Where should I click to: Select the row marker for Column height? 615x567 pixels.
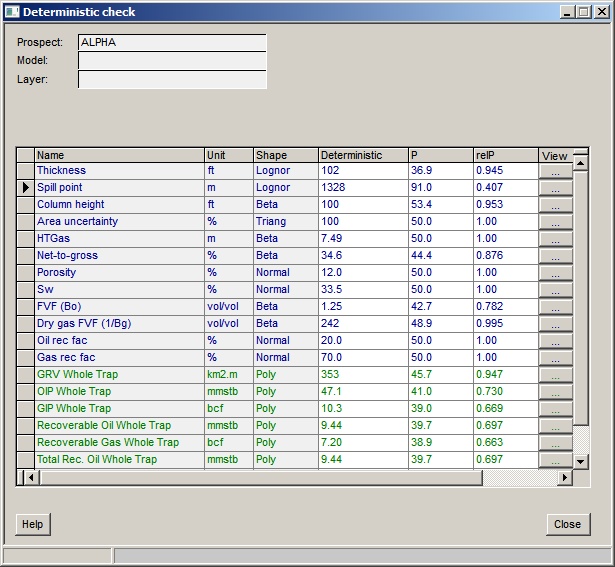coord(26,205)
